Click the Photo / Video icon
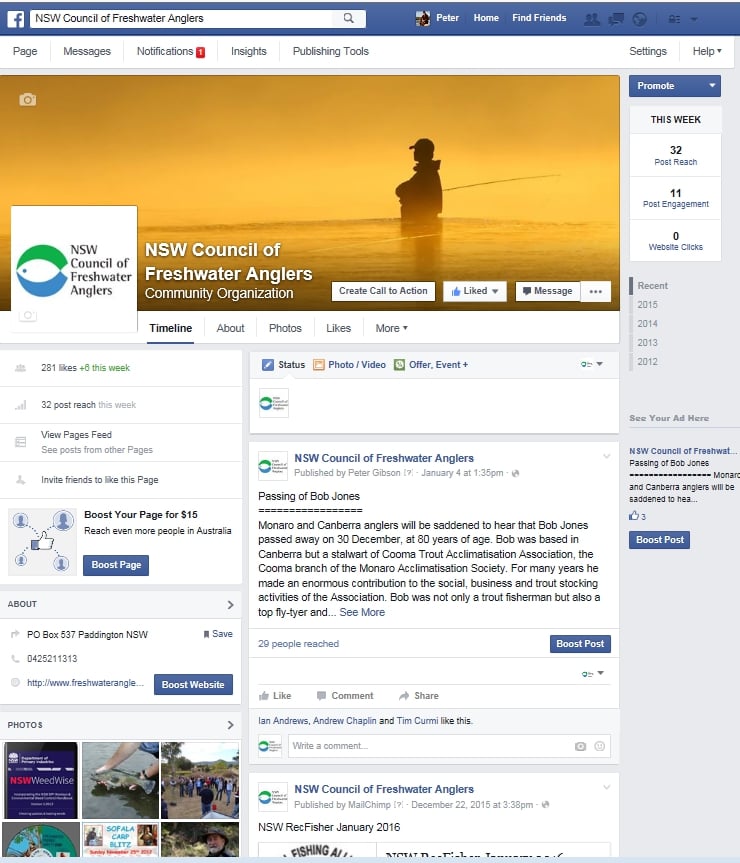 coord(319,365)
